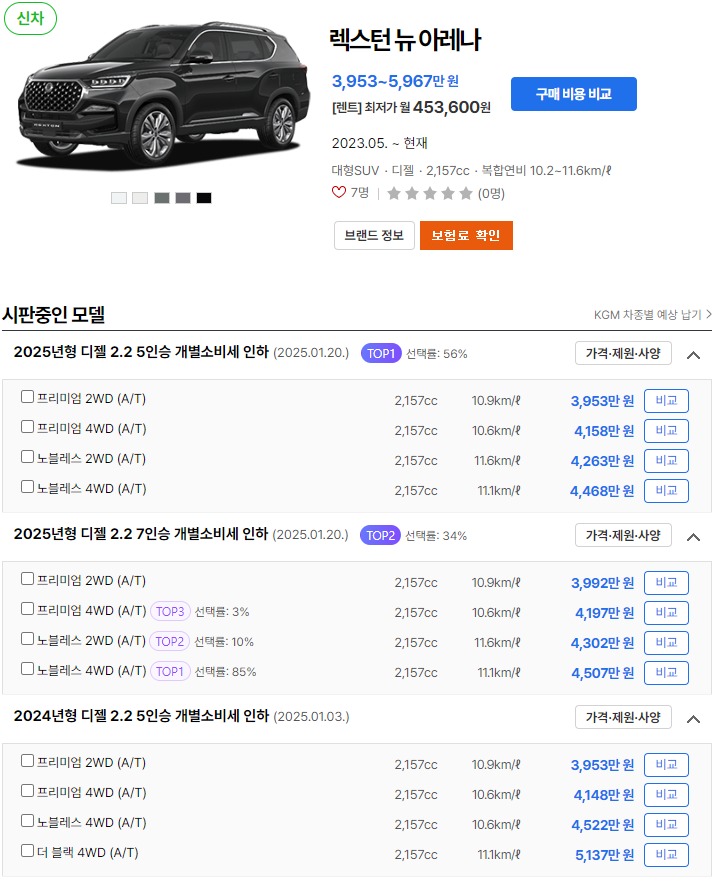
Task: Click 비교 for 4,263만원 trim
Action: tap(666, 461)
